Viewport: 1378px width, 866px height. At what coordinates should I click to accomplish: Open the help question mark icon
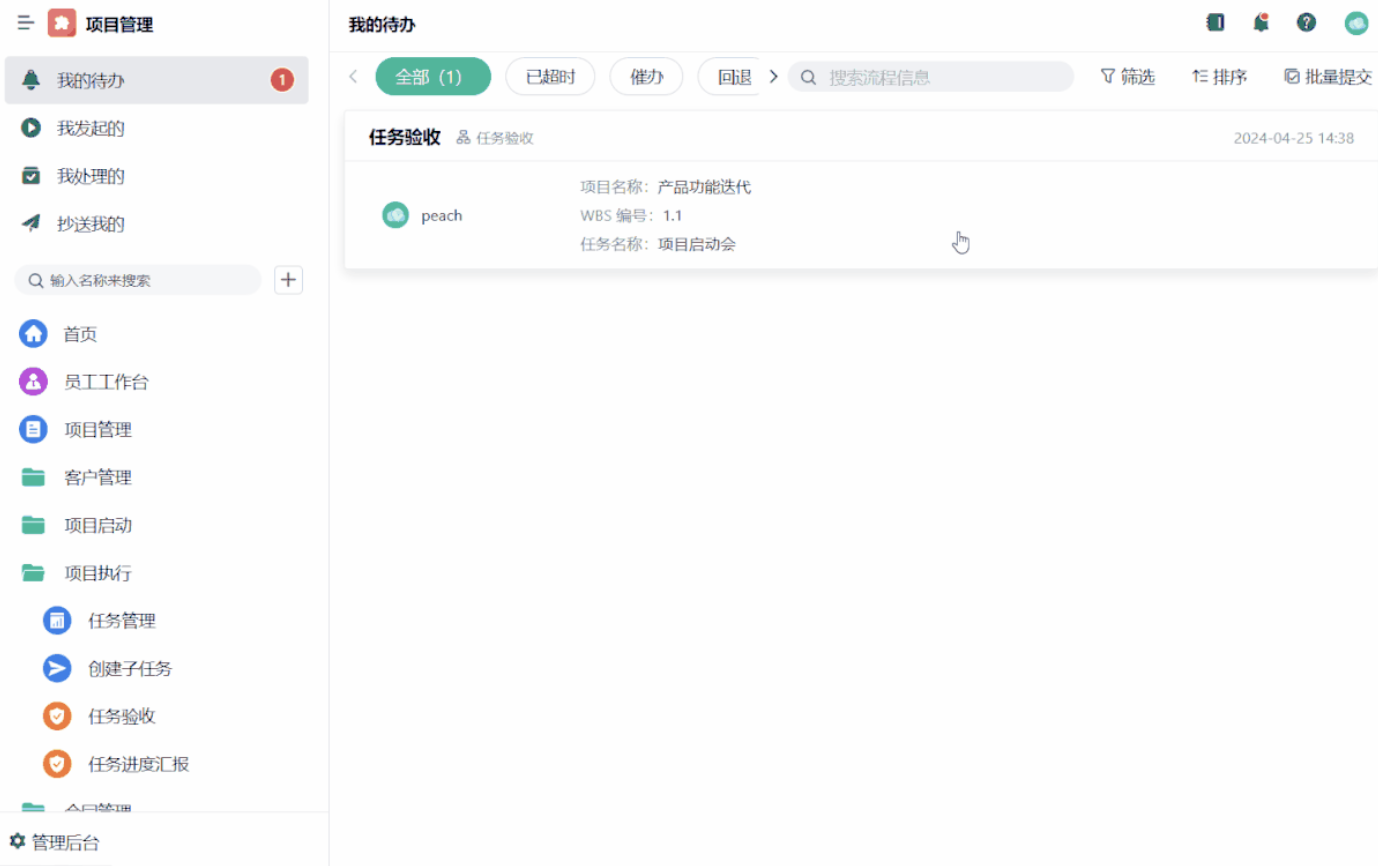tap(1306, 22)
